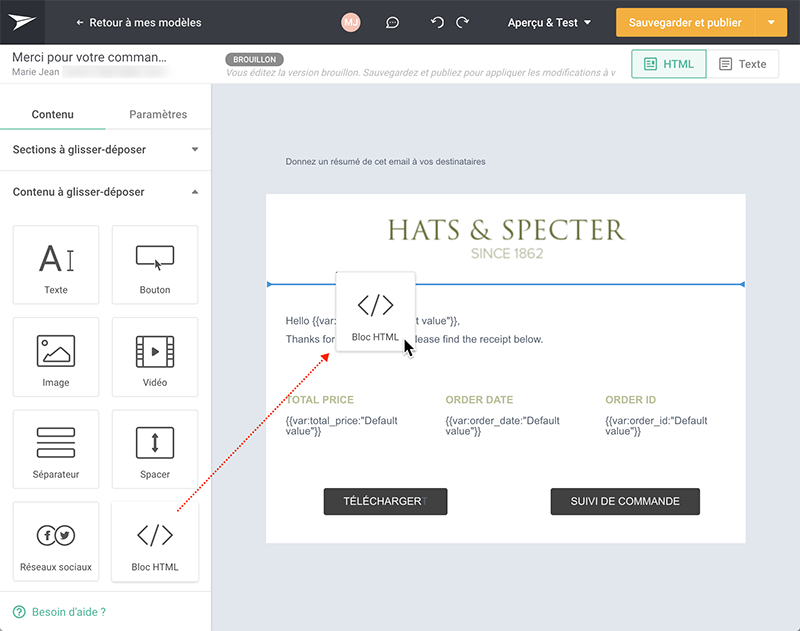
Task: Click the email preheader summary text
Action: tap(385, 162)
